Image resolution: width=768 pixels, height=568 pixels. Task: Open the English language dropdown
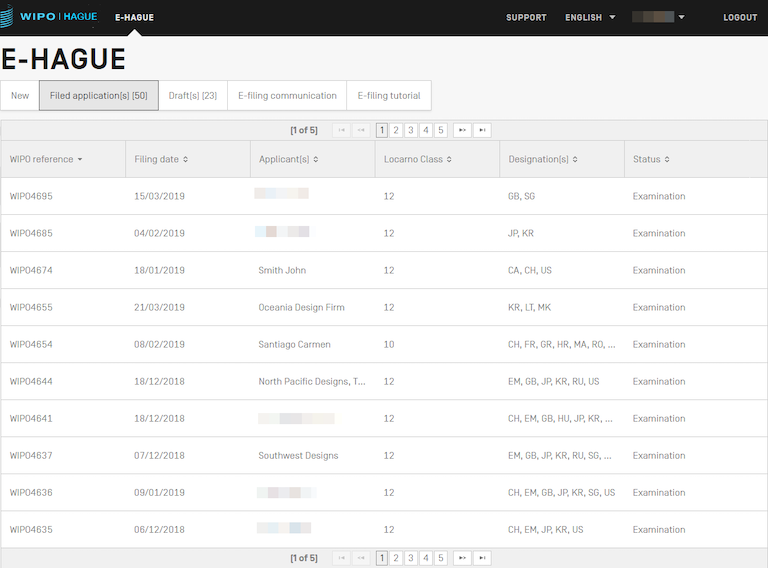590,17
